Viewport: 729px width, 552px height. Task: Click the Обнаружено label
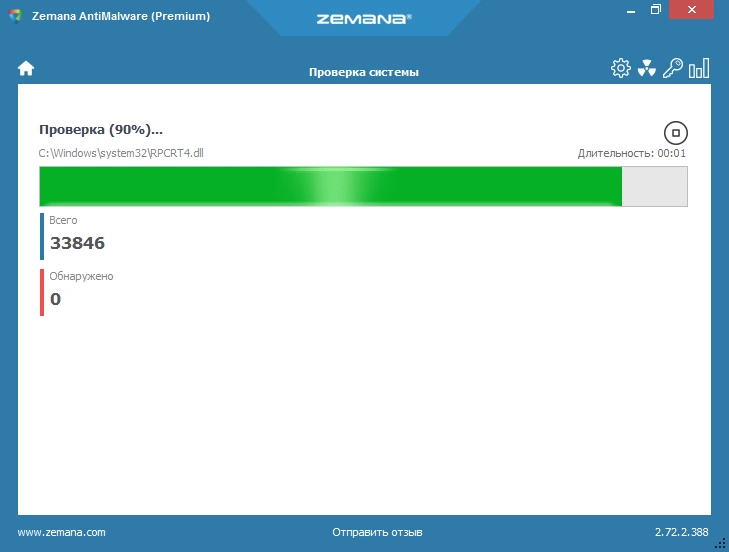click(x=81, y=276)
